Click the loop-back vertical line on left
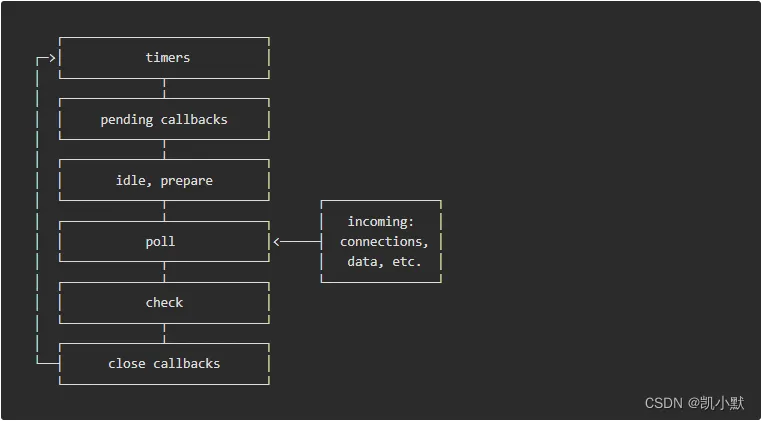The width and height of the screenshot is (761, 421). (37, 210)
